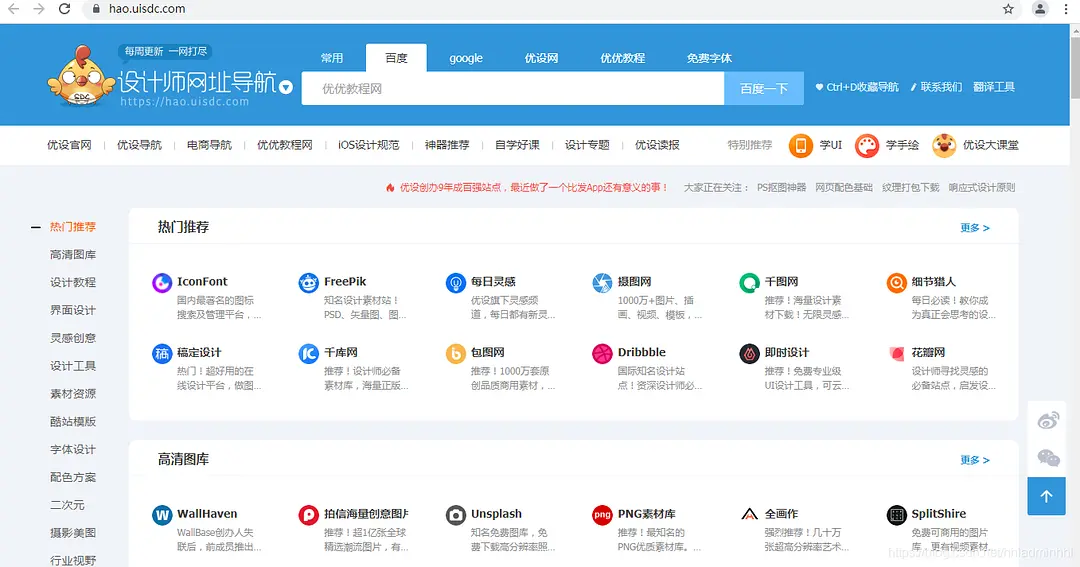Expand the dropdown arrow beside the site logo

[x=286, y=87]
